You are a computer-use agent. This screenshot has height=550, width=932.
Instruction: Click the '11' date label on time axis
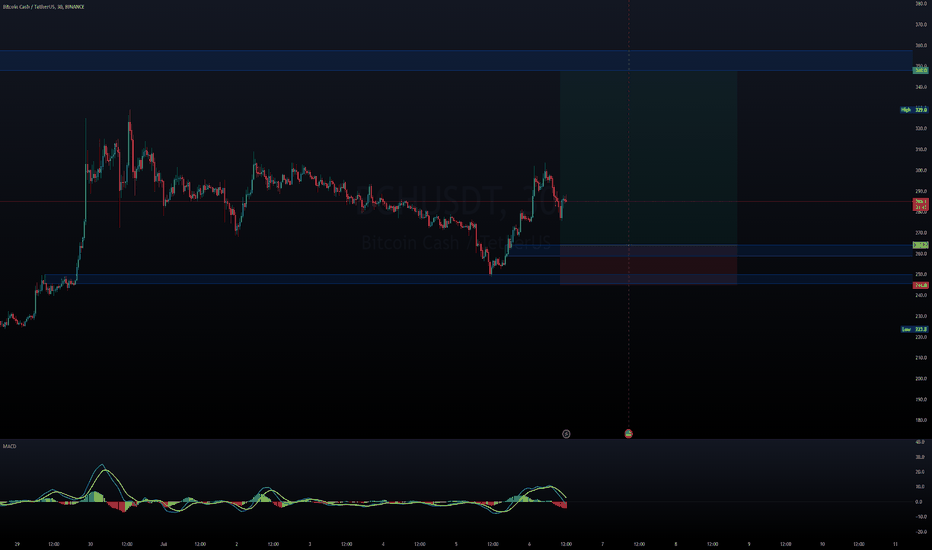point(895,543)
